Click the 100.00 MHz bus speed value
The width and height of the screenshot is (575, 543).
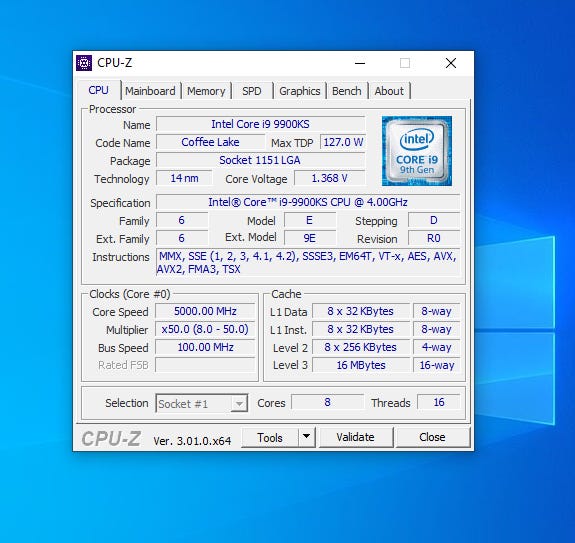pyautogui.click(x=205, y=347)
